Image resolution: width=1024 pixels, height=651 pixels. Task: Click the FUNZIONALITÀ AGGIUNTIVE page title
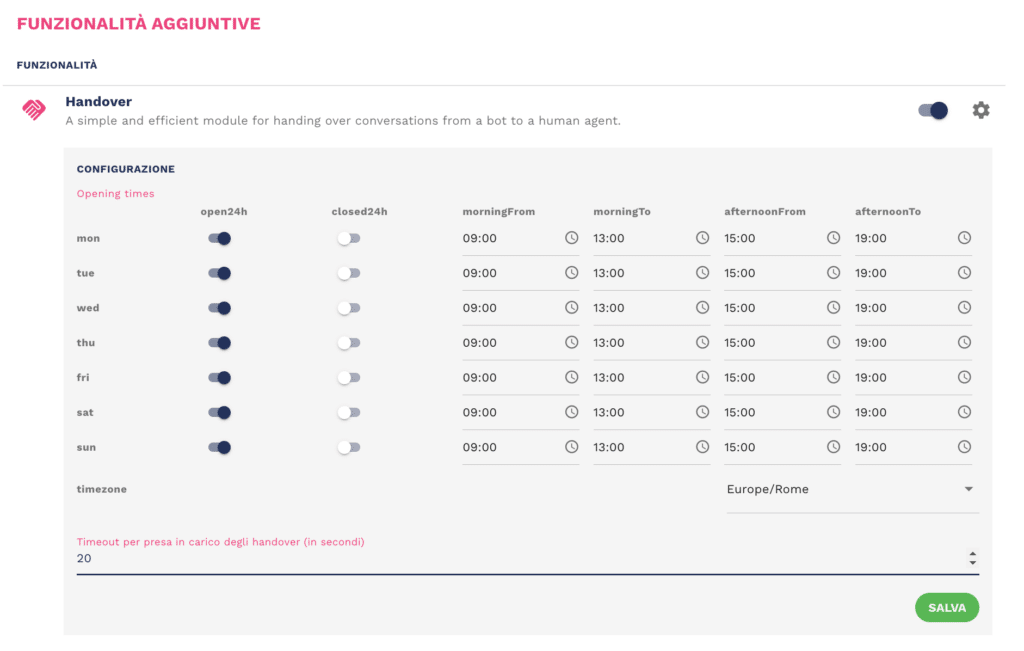click(x=138, y=24)
